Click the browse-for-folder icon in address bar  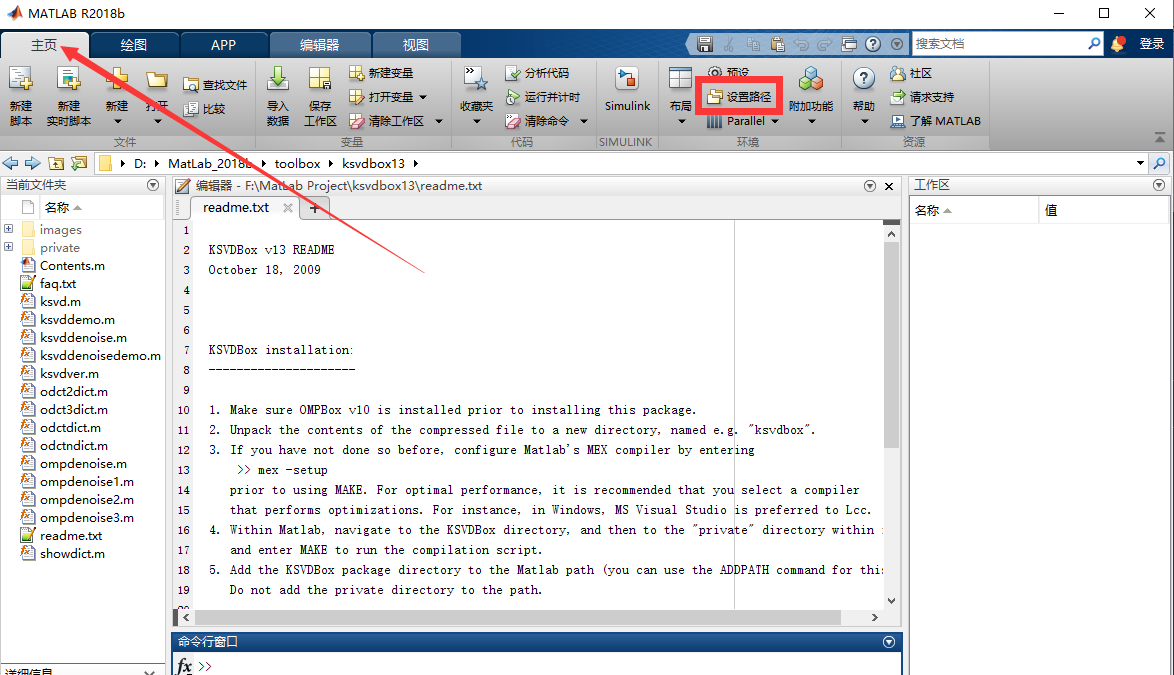point(79,163)
